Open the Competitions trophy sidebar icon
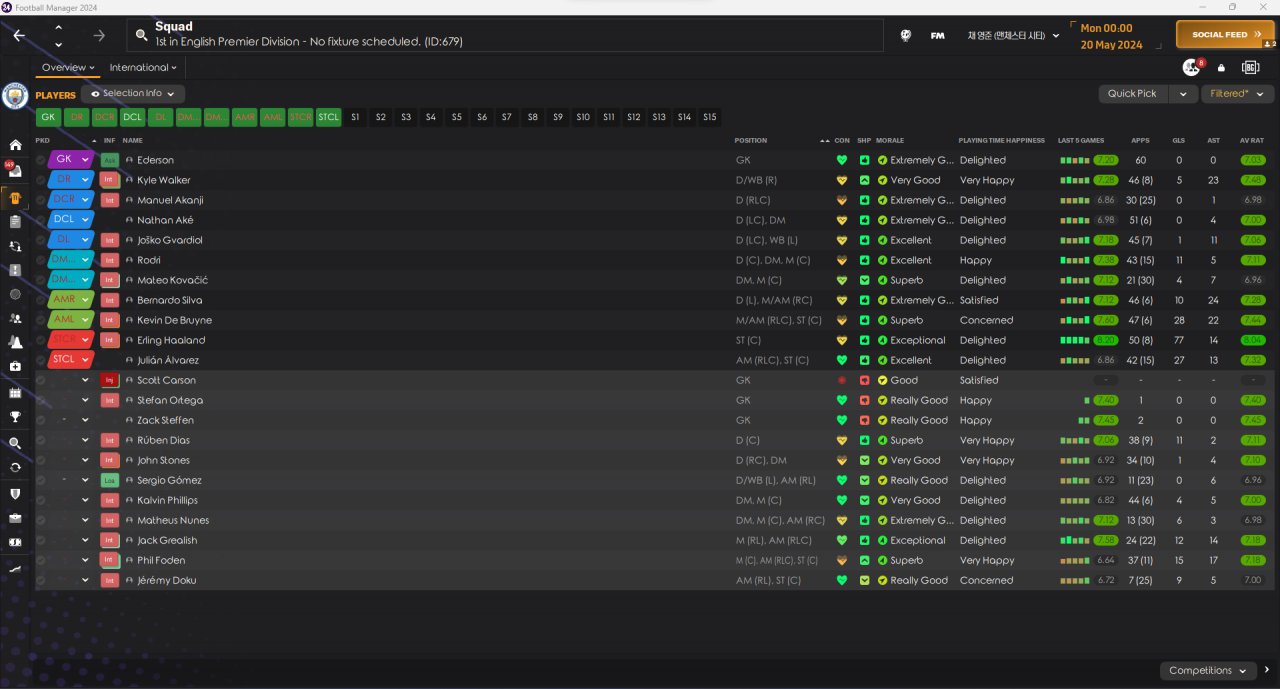Viewport: 1280px width, 689px height. (x=15, y=417)
